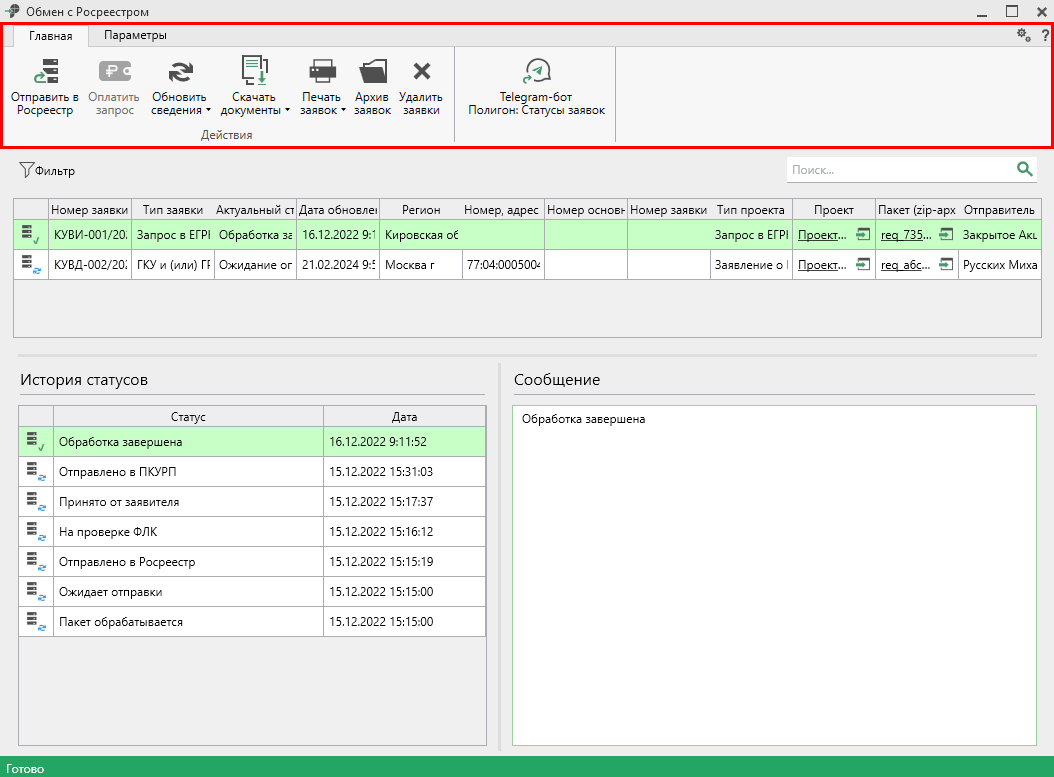Viewport: 1054px width, 777px height.
Task: Open the req_735 package link
Action: click(905, 235)
